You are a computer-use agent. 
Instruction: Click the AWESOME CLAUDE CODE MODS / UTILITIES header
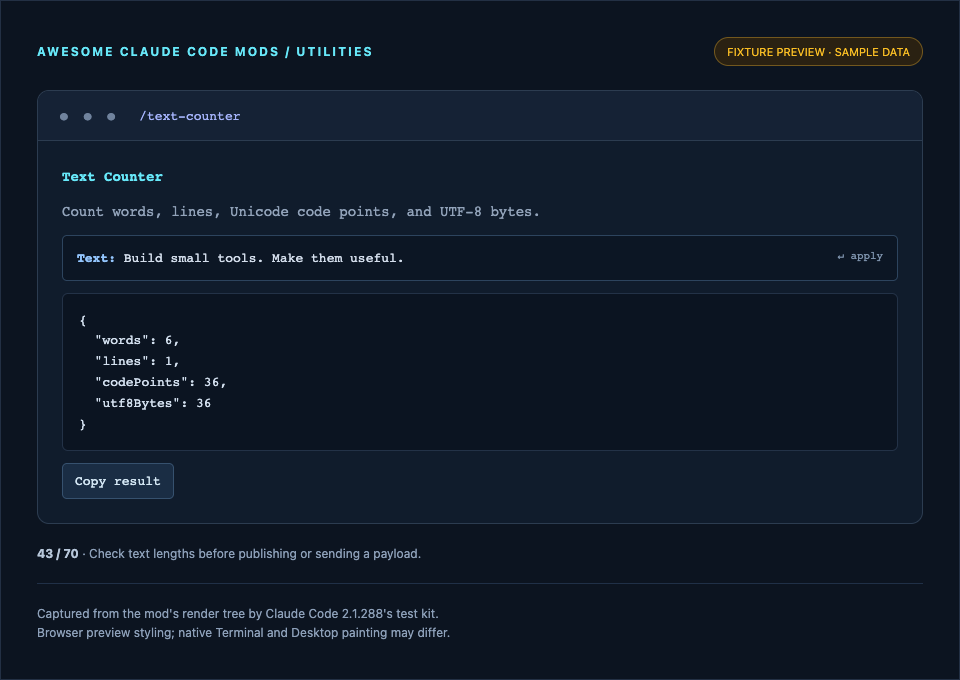(x=204, y=52)
